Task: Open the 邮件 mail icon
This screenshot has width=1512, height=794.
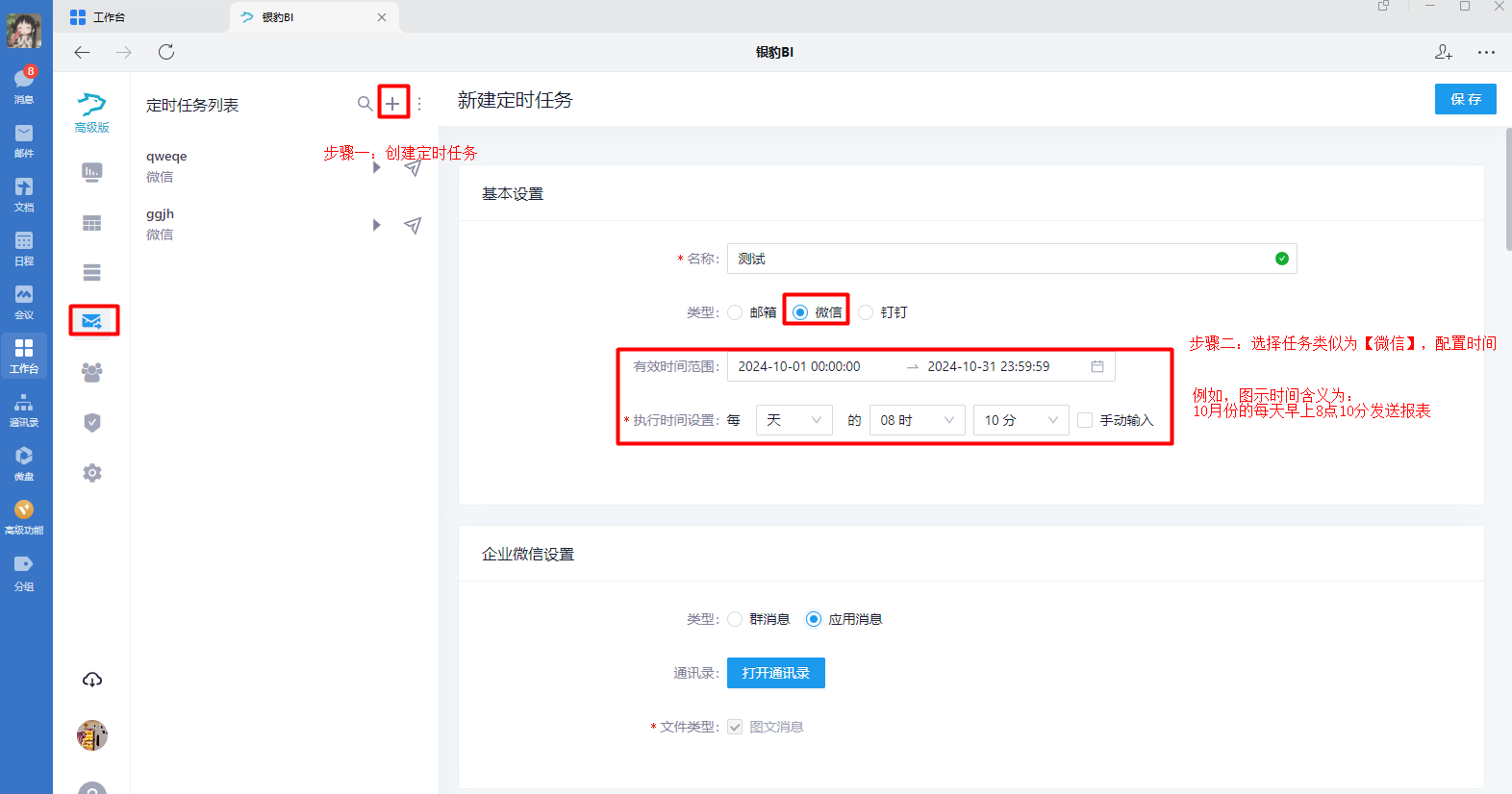Action: (x=24, y=140)
